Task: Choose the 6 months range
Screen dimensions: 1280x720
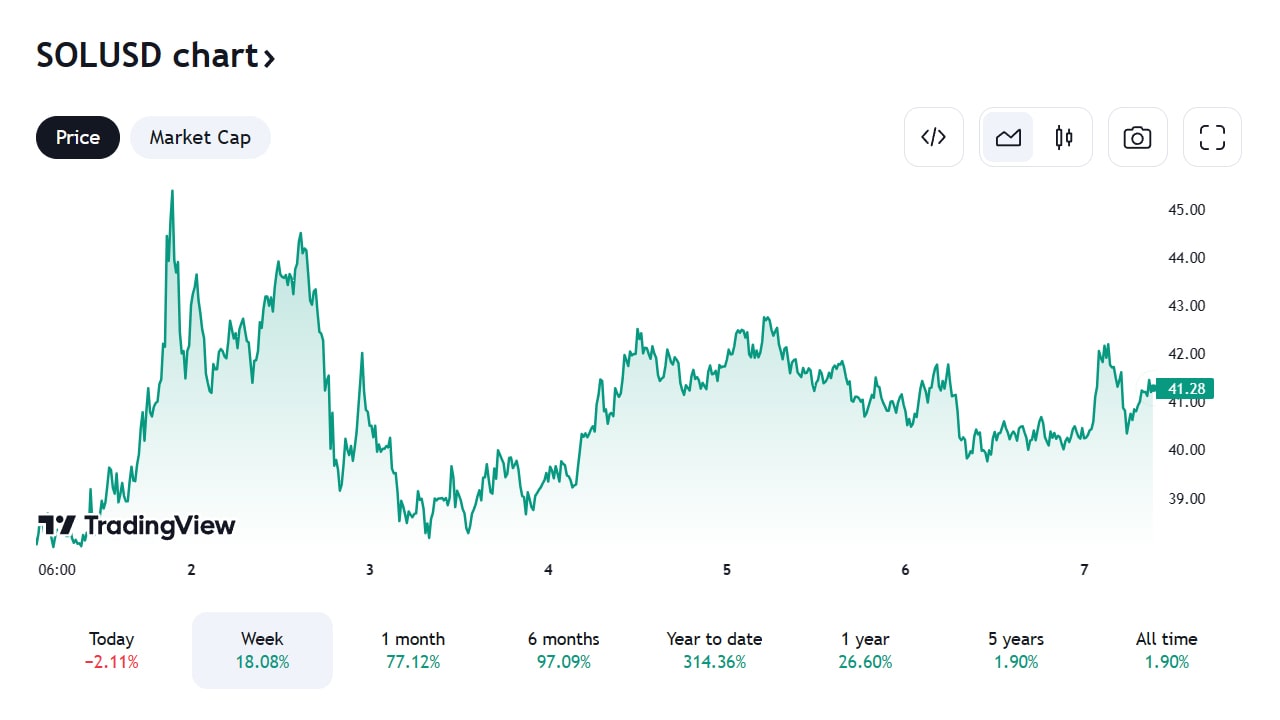Action: coord(564,650)
